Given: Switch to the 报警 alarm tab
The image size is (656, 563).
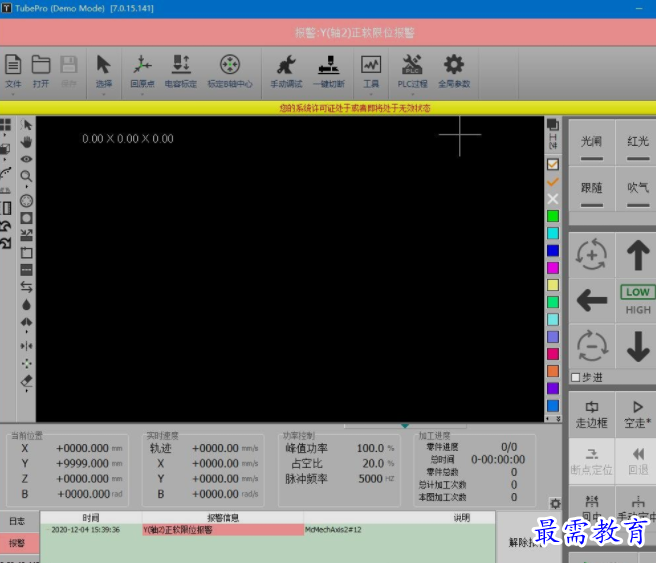Looking at the screenshot, I should (x=17, y=543).
